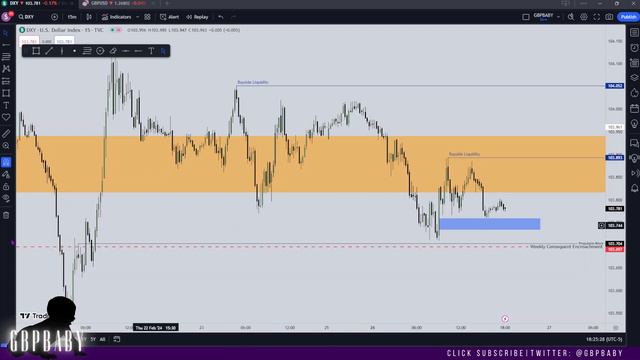This screenshot has width=640, height=360.
Task: Toggle lock all drawings
Action: point(6,187)
